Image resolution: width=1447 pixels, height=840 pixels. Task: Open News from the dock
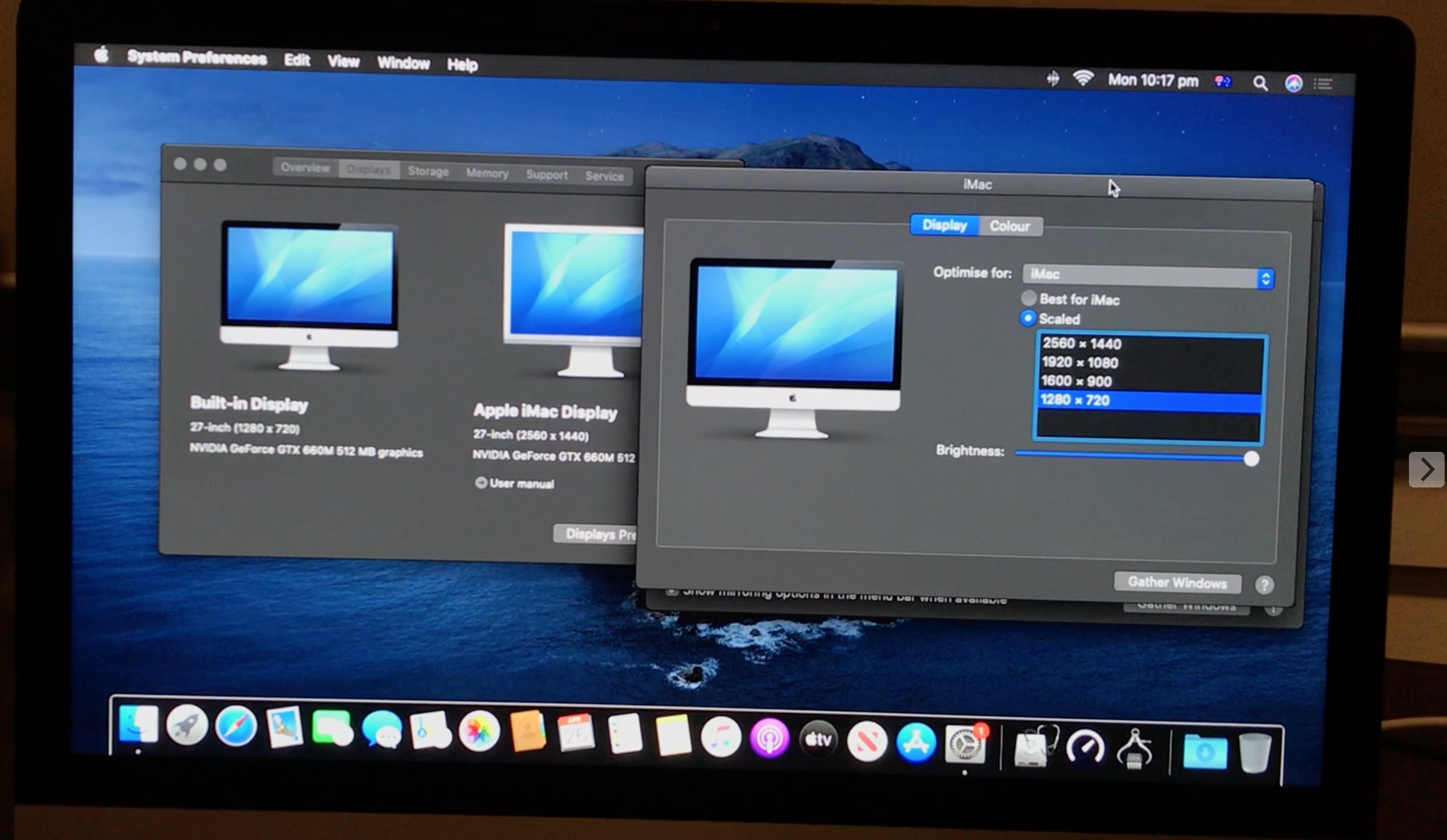[867, 741]
